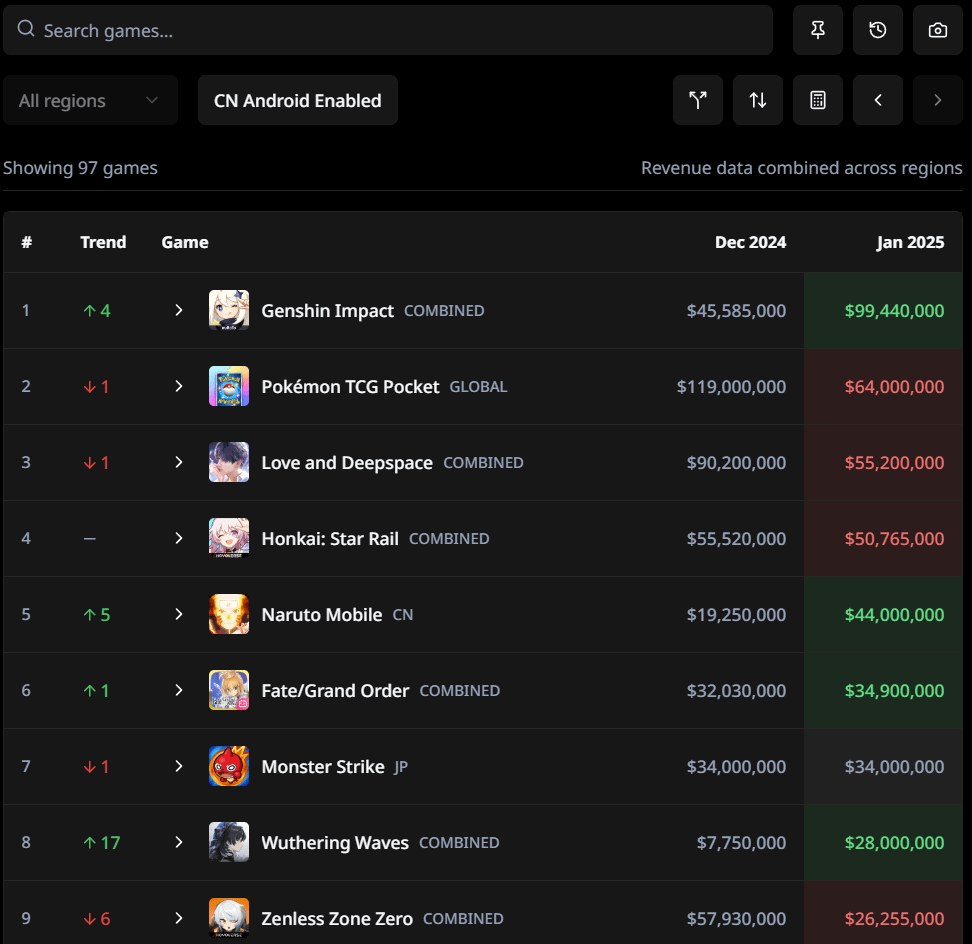Click the Jan 2025 column header
This screenshot has width=972, height=944.
[x=910, y=242]
